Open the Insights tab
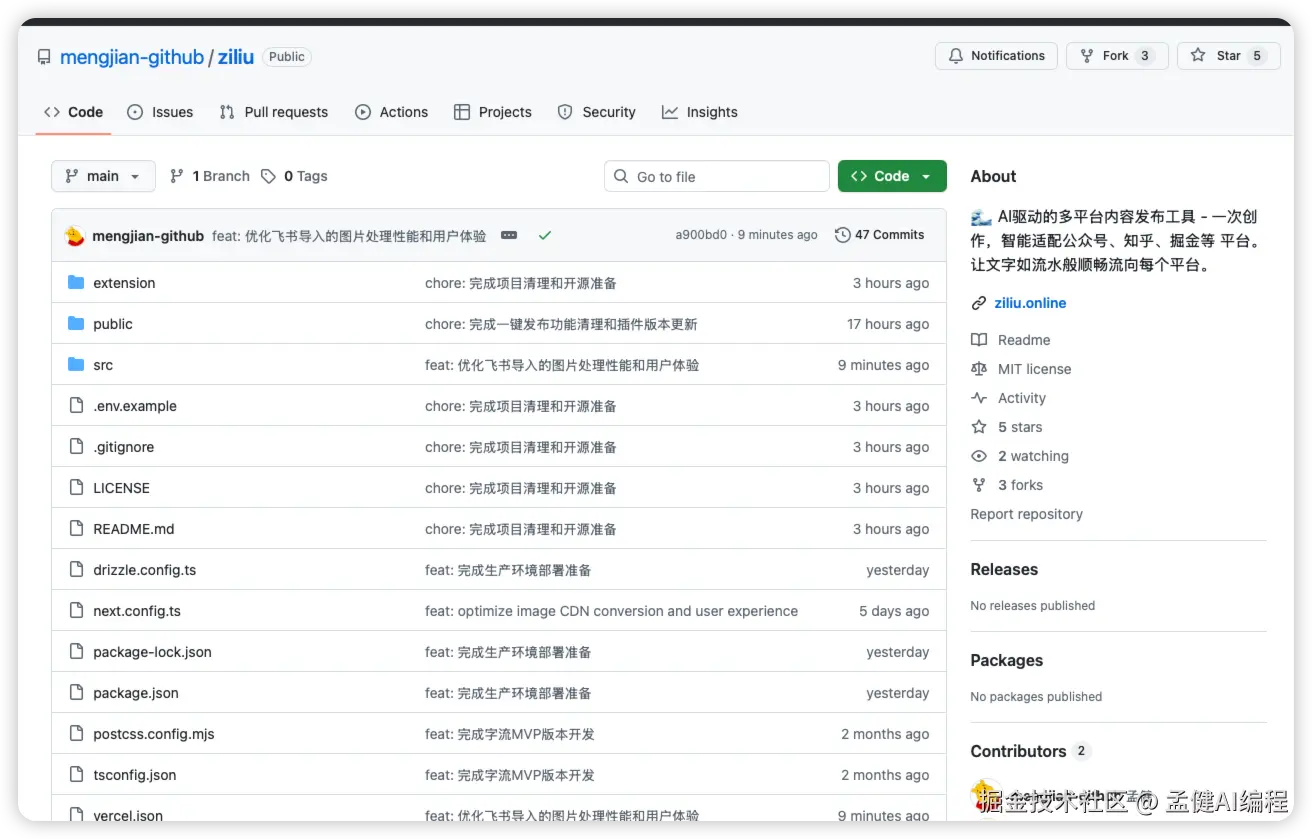This screenshot has height=839, width=1312. pos(699,112)
